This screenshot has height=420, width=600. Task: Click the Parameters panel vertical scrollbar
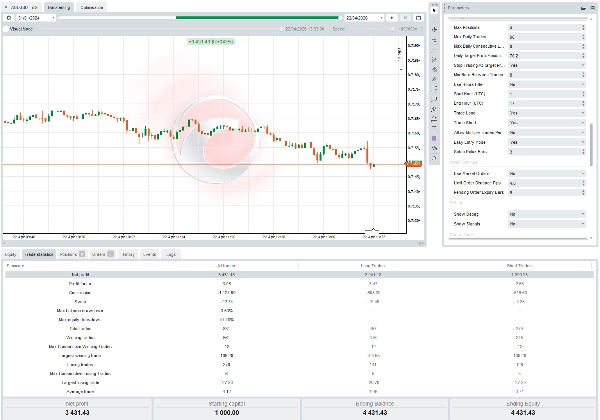[592, 145]
